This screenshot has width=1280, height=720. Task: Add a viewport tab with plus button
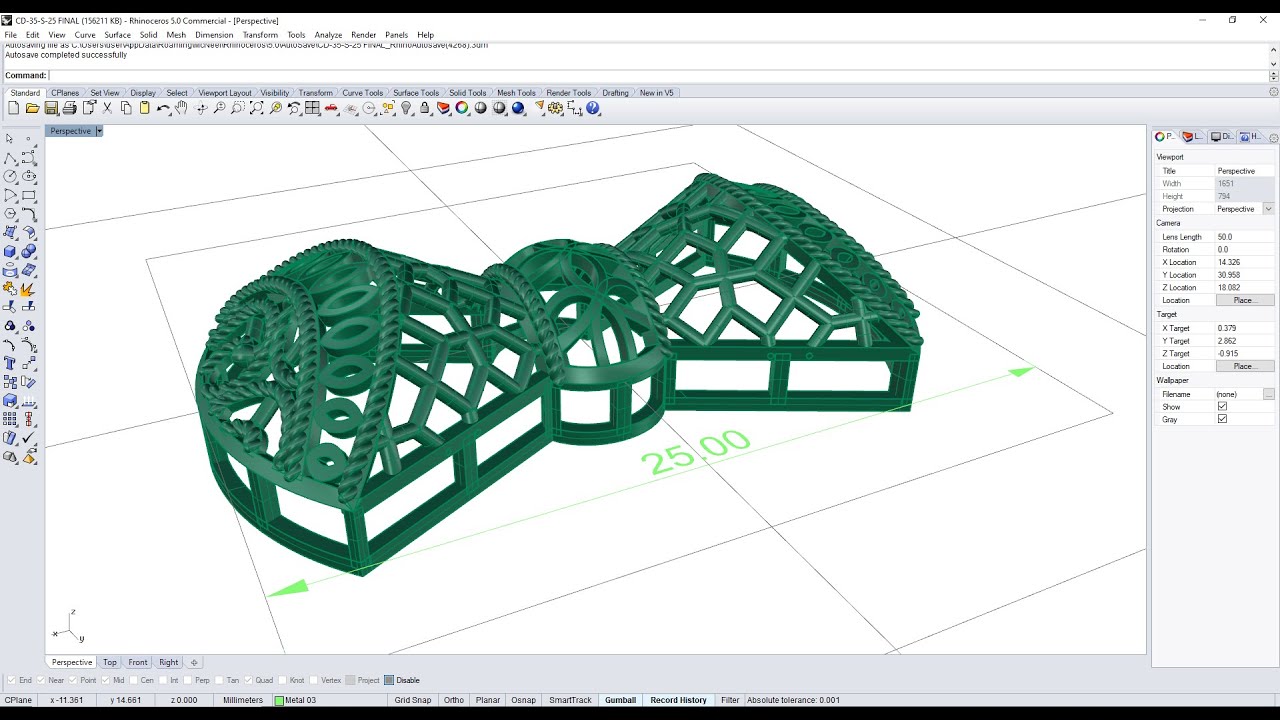point(194,662)
